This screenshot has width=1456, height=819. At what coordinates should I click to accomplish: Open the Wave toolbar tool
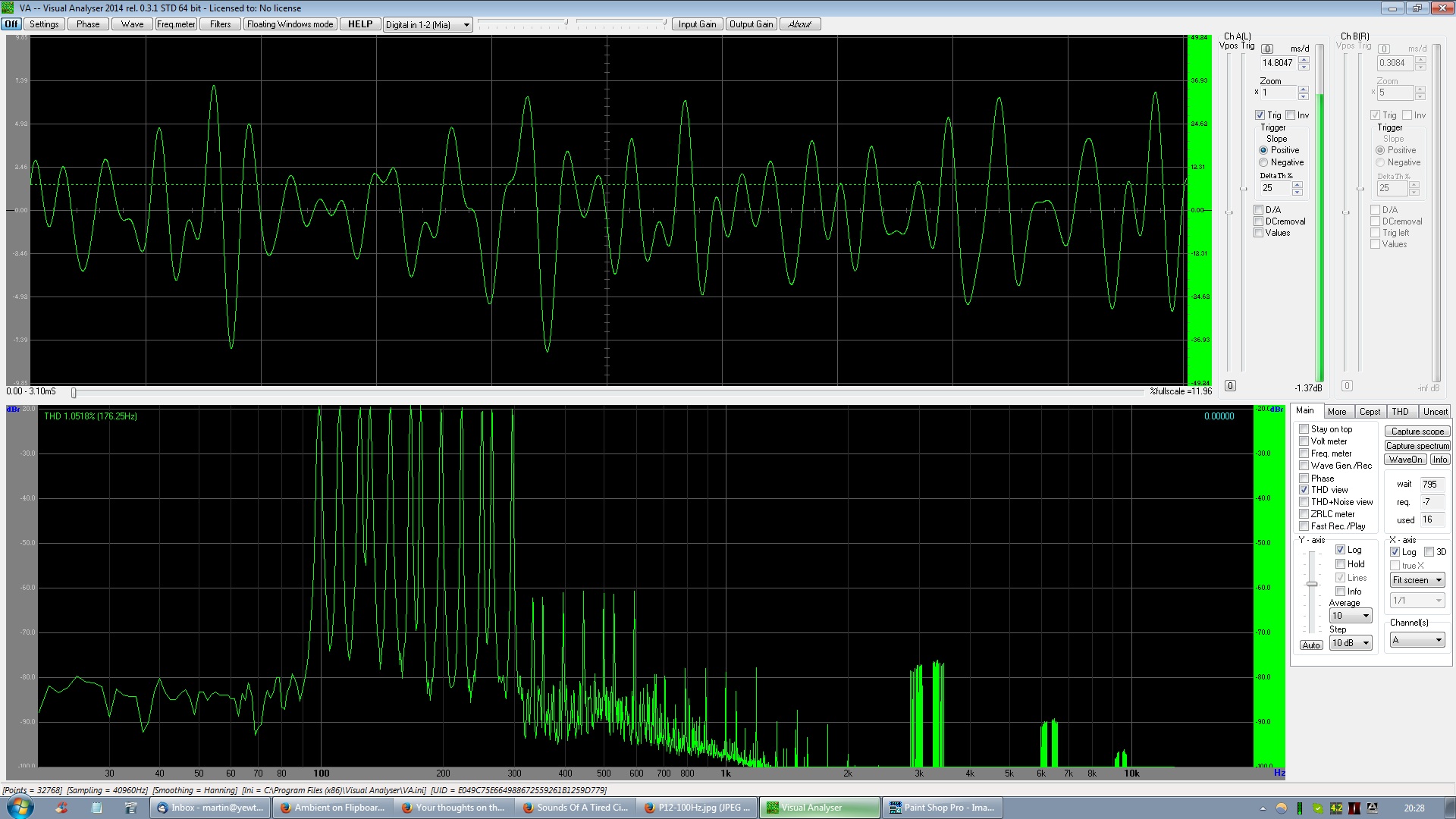point(132,24)
